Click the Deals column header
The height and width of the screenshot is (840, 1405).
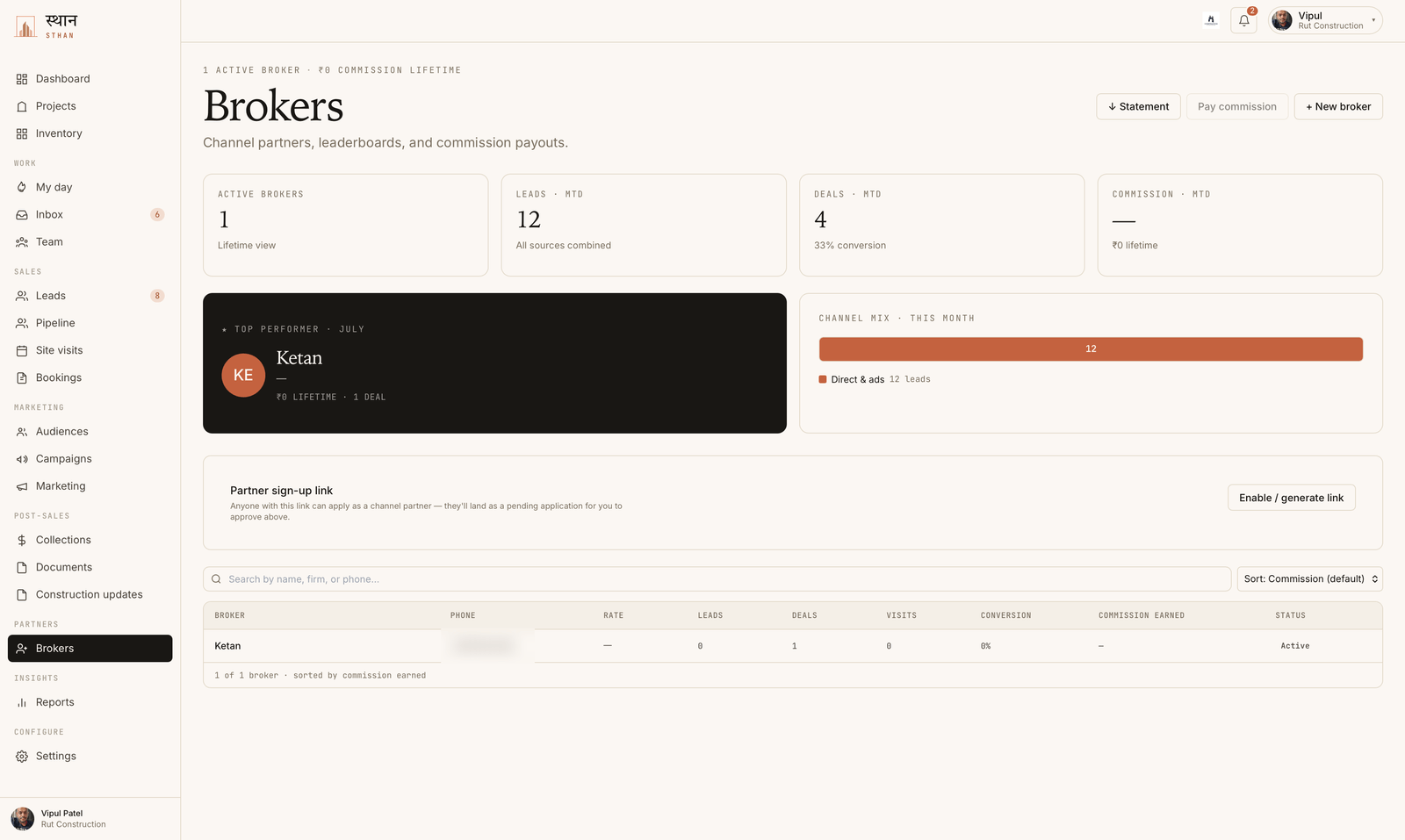(x=804, y=615)
